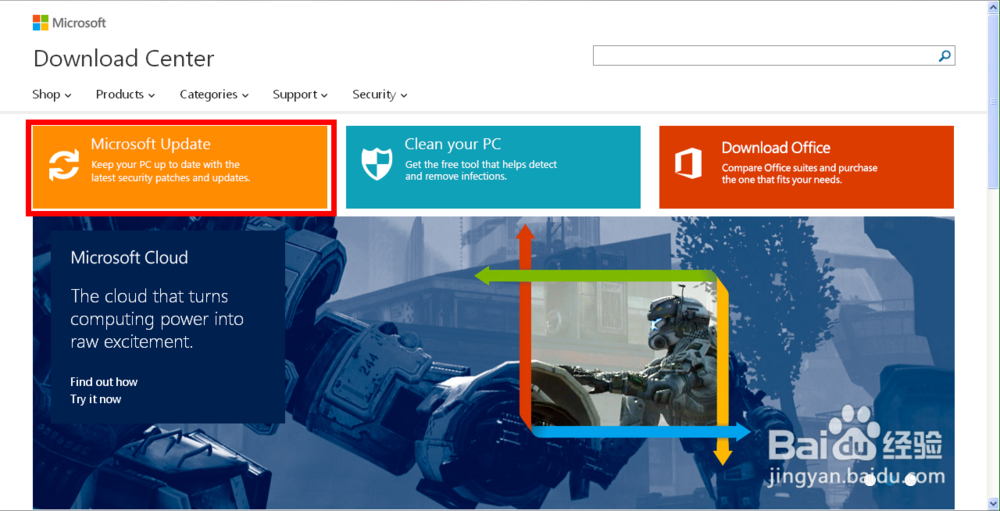The height and width of the screenshot is (511, 1000).
Task: Click the Microsoft wordmark text
Action: coord(79,23)
